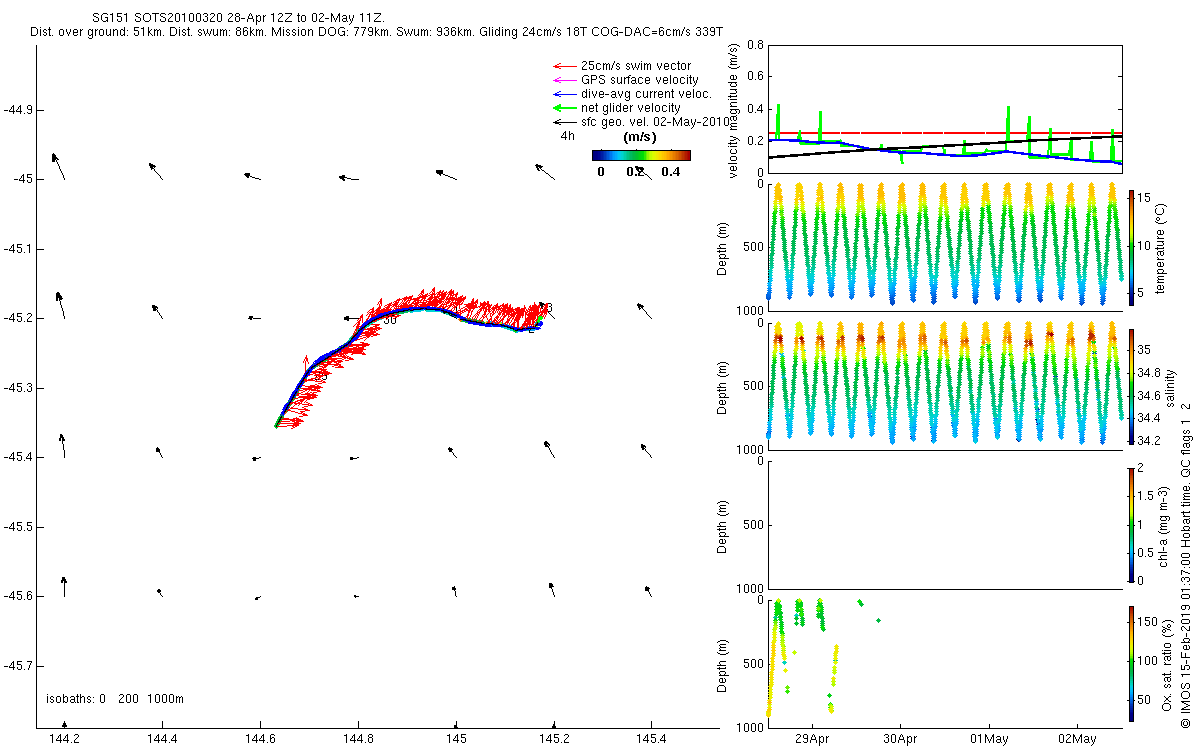The width and height of the screenshot is (1200, 750).
Task: Click the empty chl-a depth plot panel
Action: pyautogui.click(x=945, y=524)
